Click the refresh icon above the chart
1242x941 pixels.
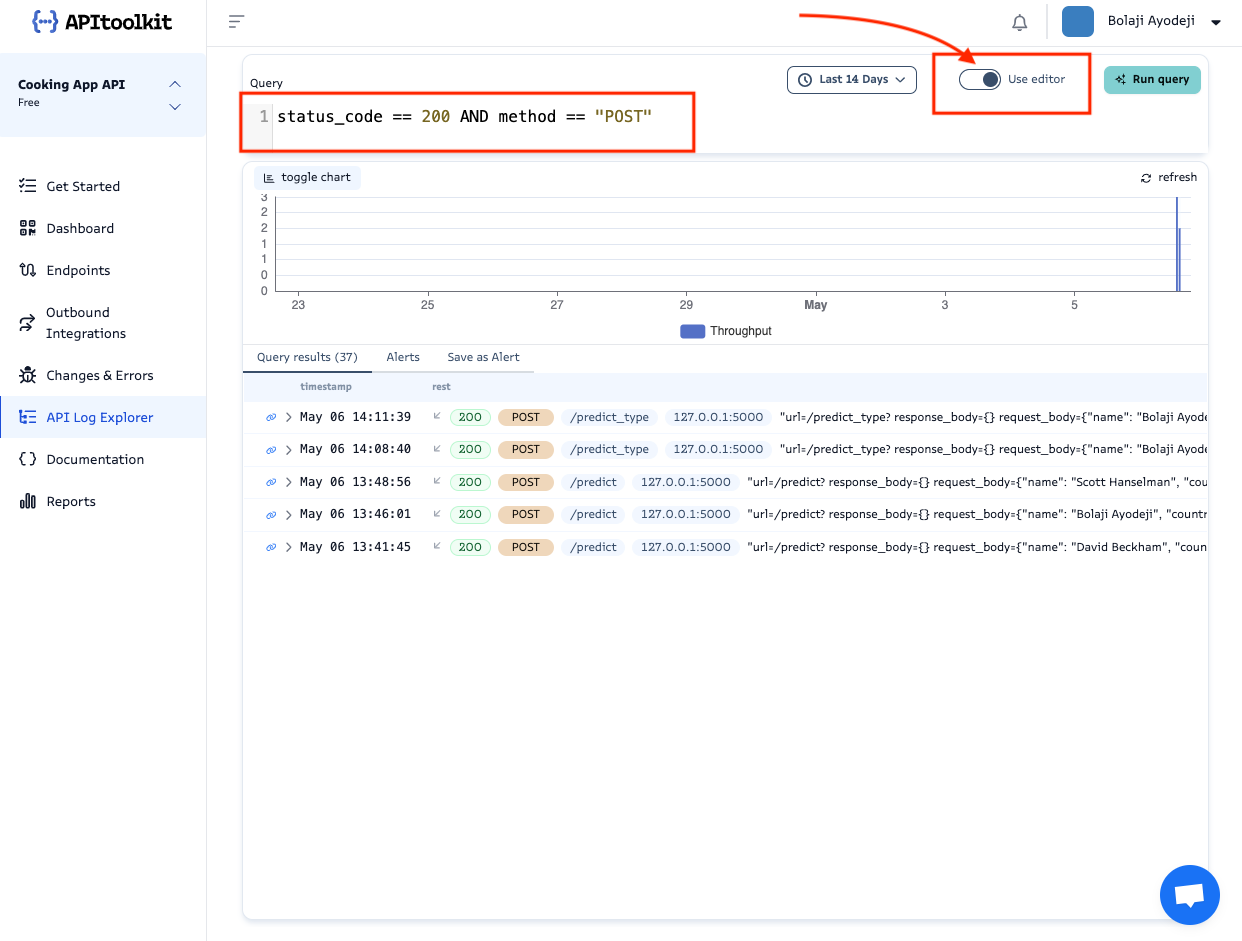point(1146,177)
